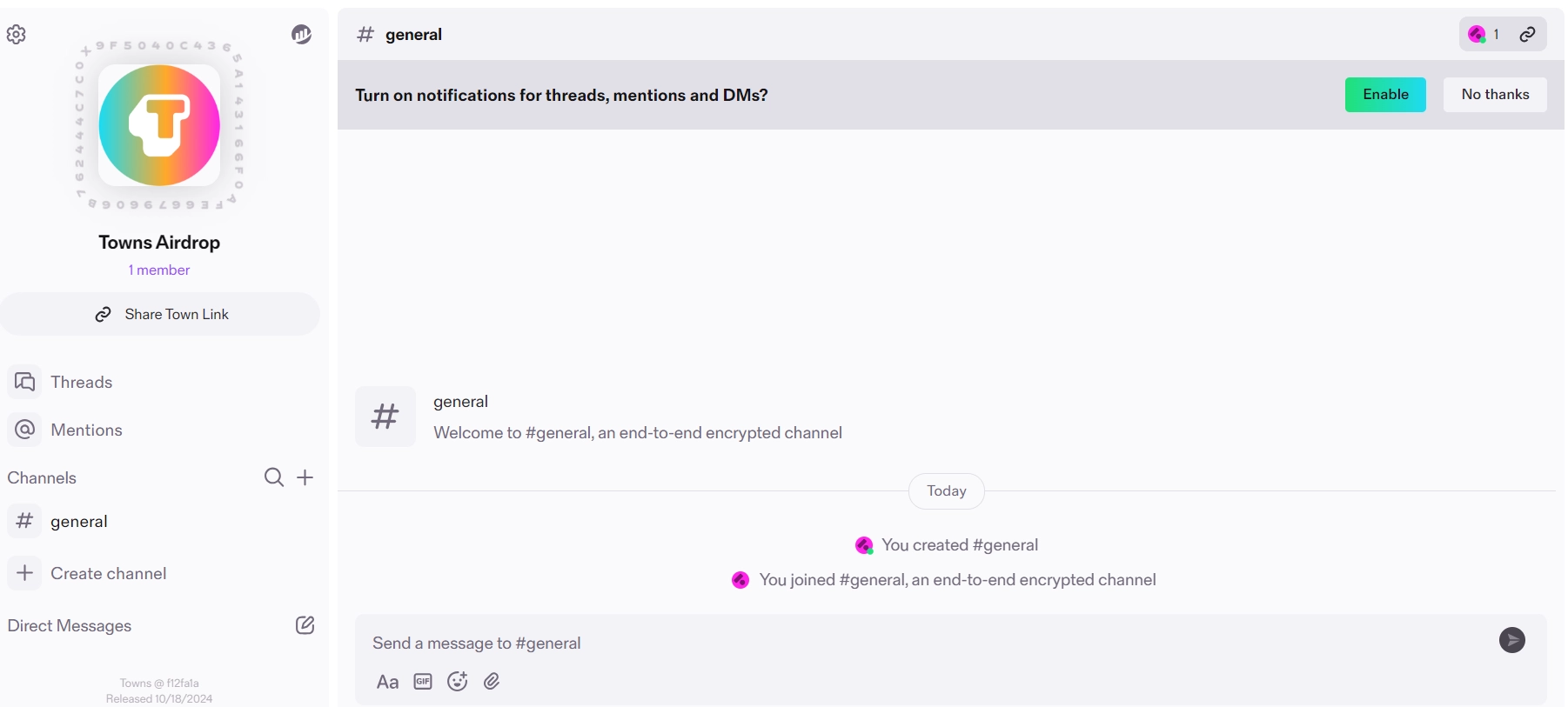Click the Threads icon in sidebar

click(x=24, y=382)
